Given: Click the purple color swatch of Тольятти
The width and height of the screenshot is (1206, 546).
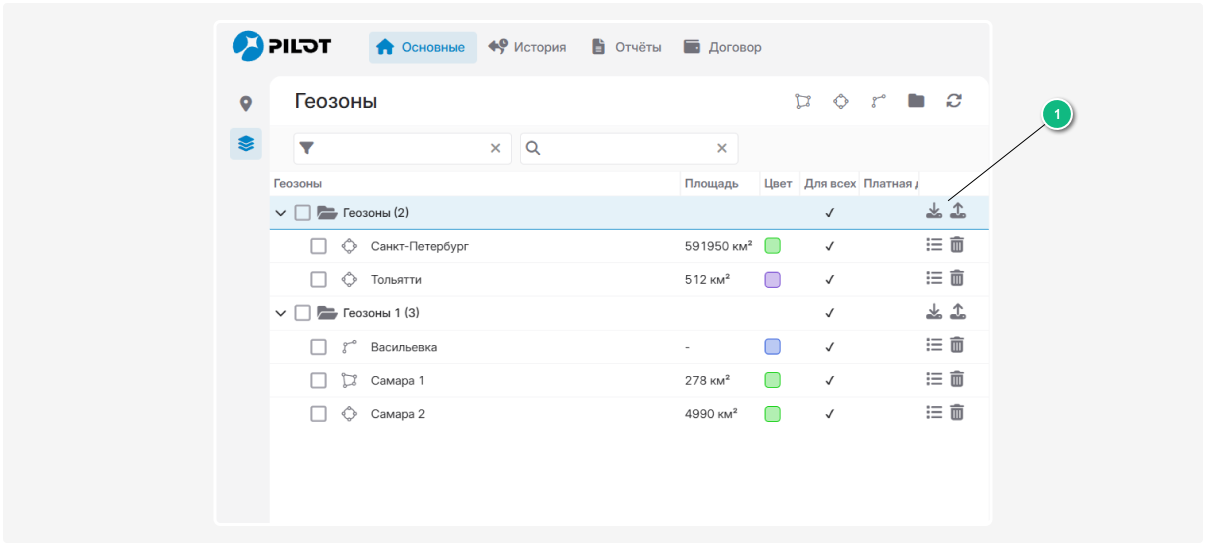Looking at the screenshot, I should coord(772,280).
